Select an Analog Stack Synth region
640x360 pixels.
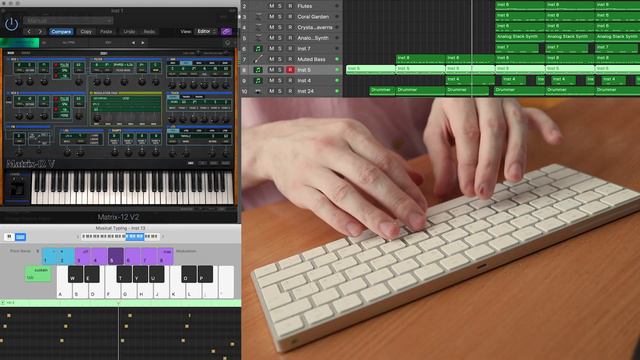click(x=520, y=38)
